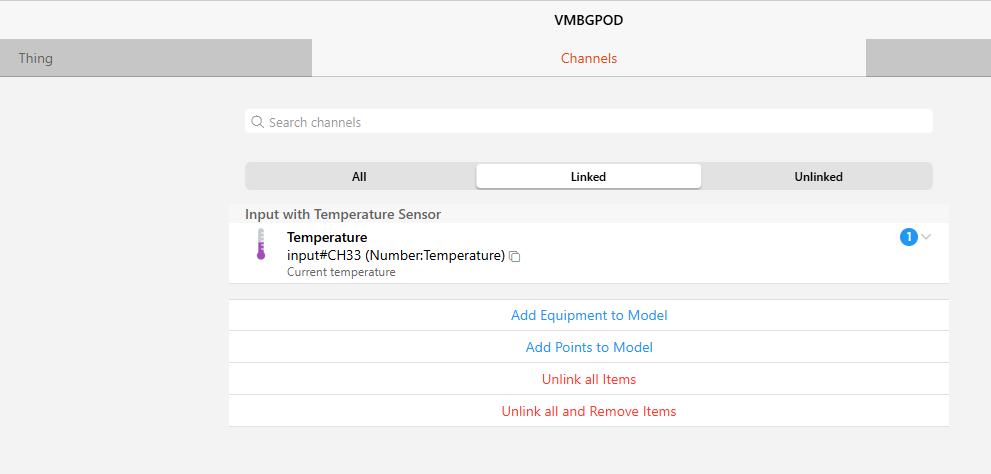991x474 pixels.
Task: Click the blue link count badge
Action: coord(908,237)
